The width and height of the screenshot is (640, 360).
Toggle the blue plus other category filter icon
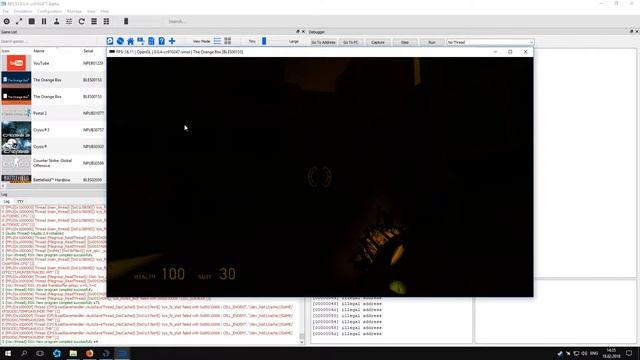point(172,41)
